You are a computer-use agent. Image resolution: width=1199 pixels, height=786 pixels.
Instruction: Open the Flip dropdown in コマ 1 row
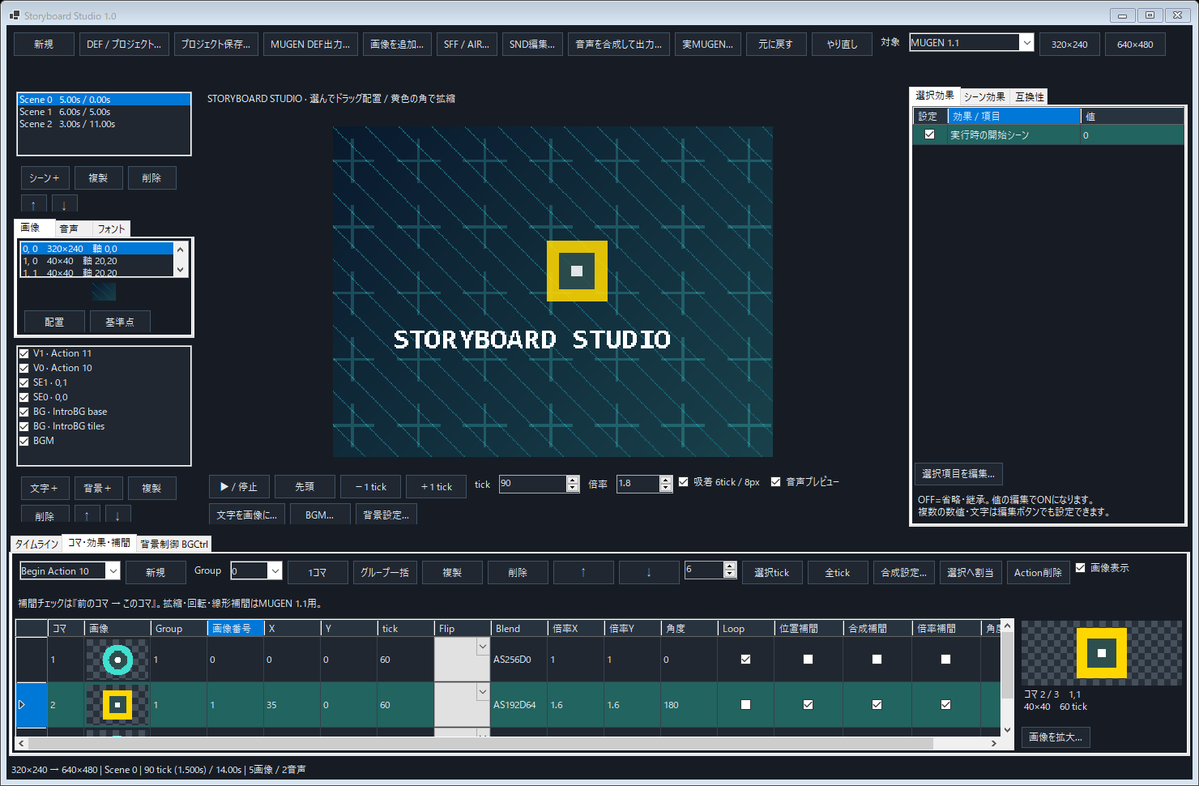(x=483, y=648)
